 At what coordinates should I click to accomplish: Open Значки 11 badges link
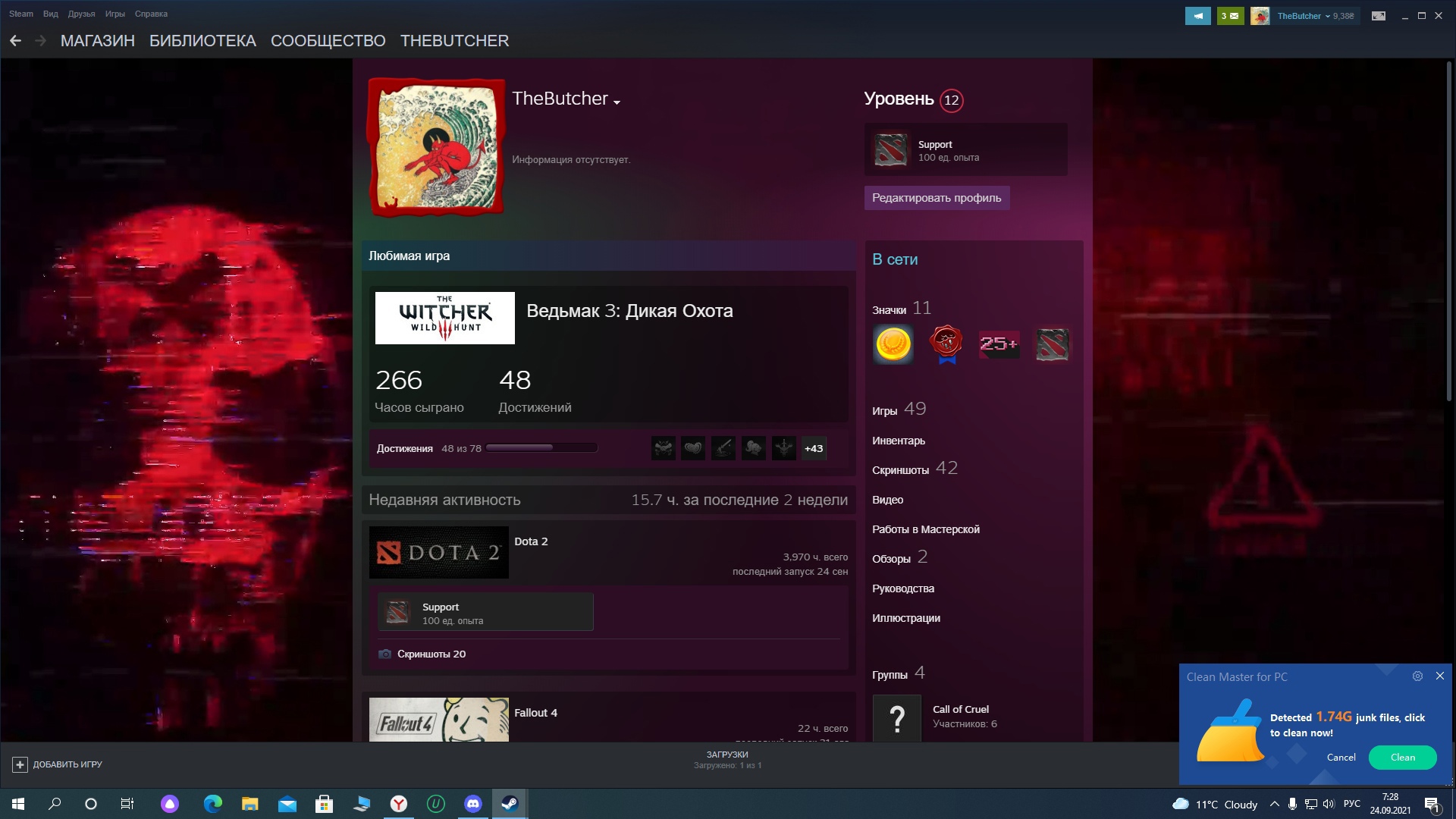click(902, 309)
